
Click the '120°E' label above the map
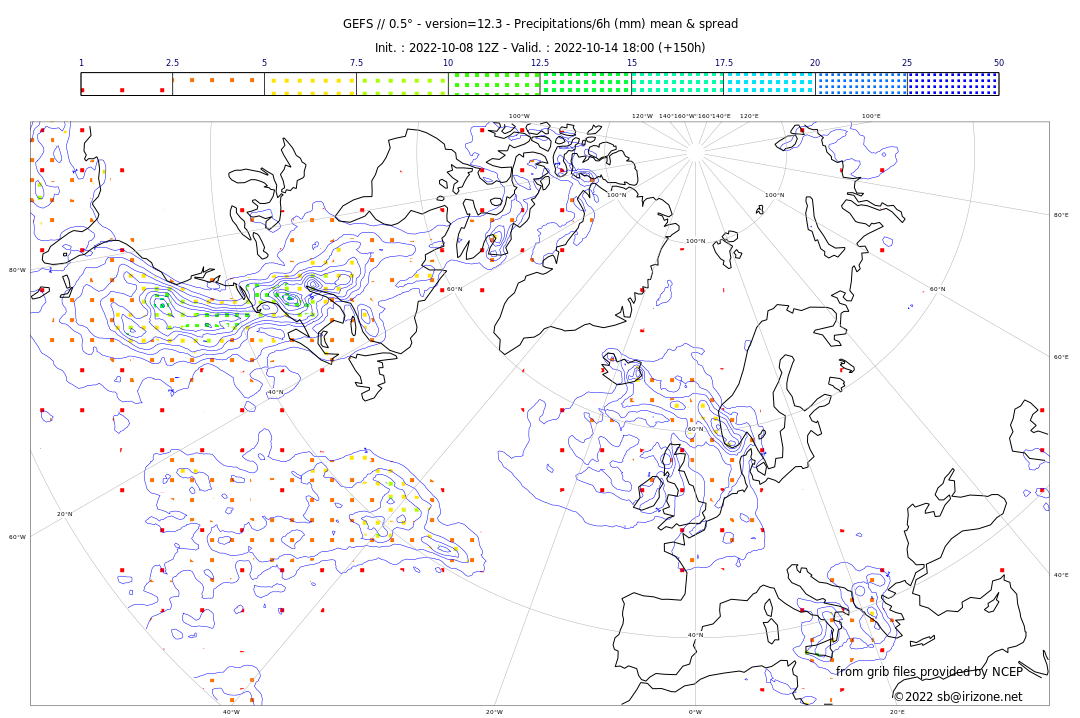(x=749, y=116)
